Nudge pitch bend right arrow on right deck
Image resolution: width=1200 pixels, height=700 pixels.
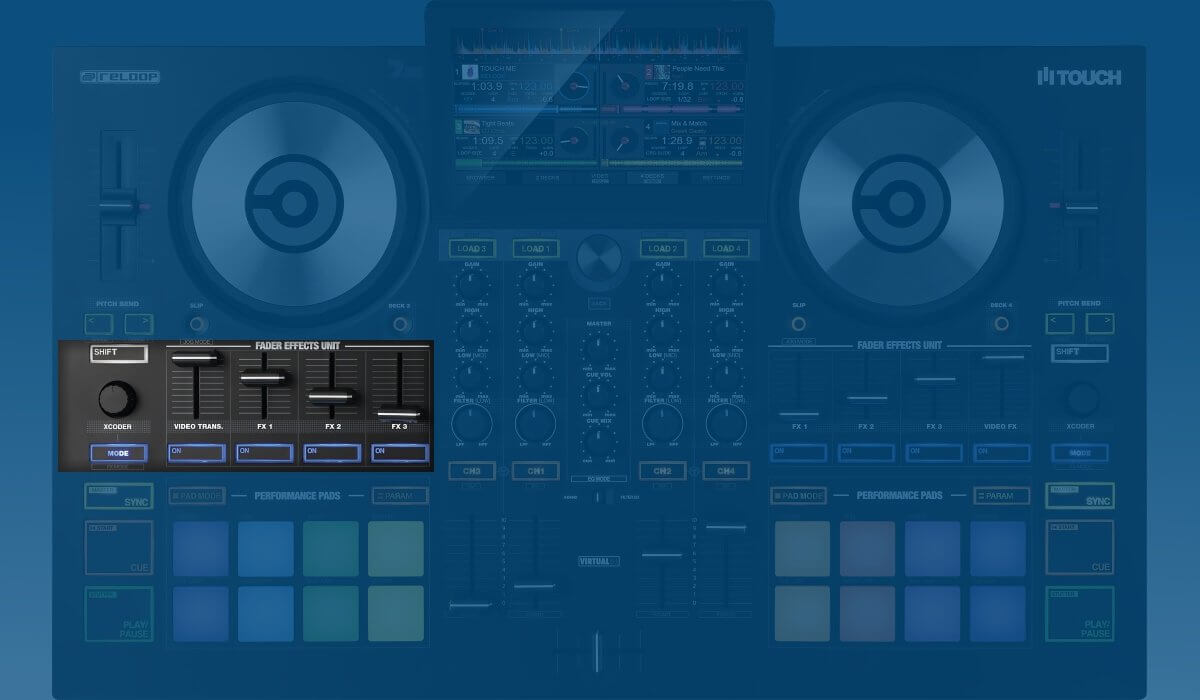pyautogui.click(x=1100, y=323)
